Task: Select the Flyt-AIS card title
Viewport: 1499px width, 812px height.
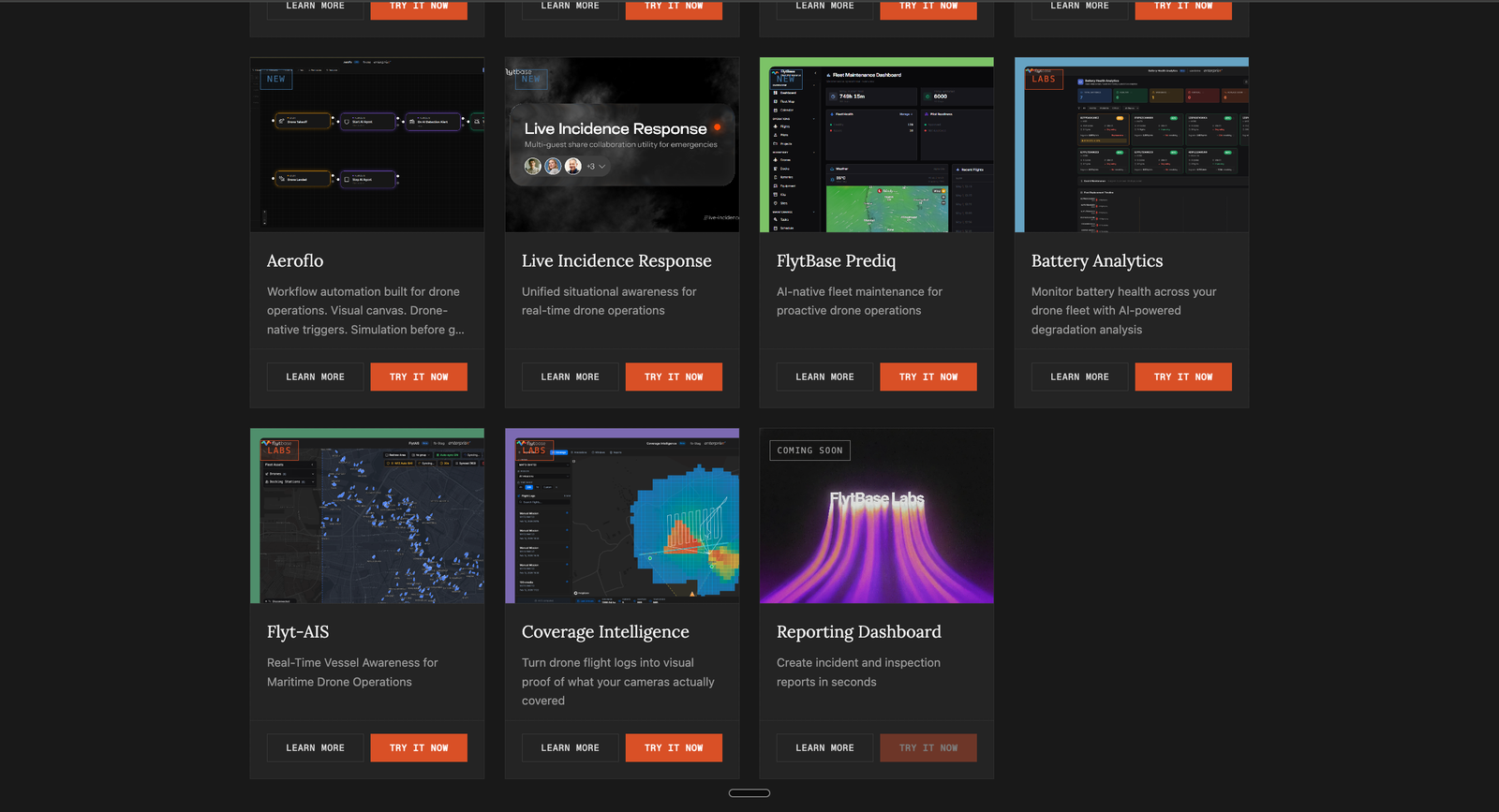Action: (298, 632)
